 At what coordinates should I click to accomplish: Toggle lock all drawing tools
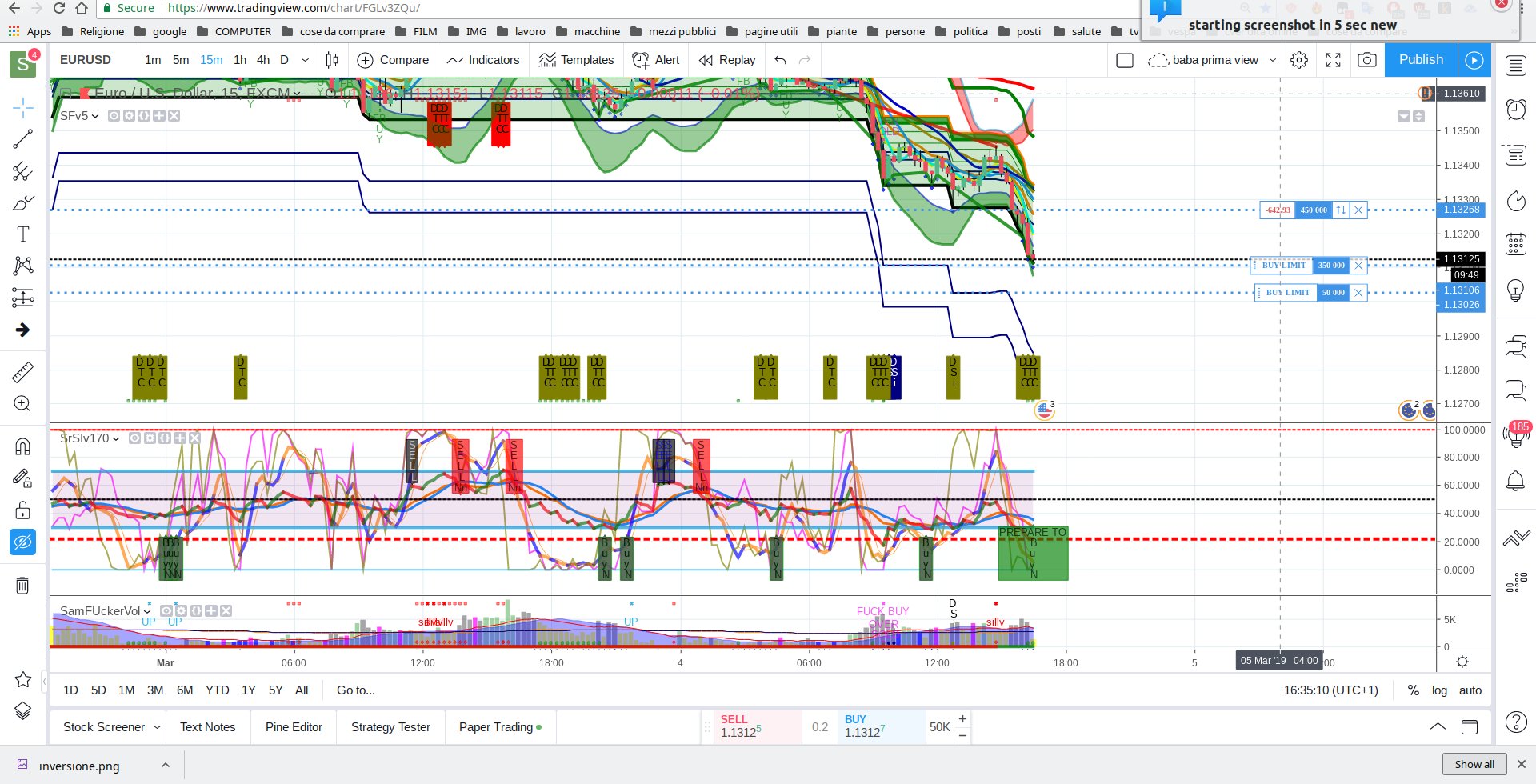pos(22,510)
